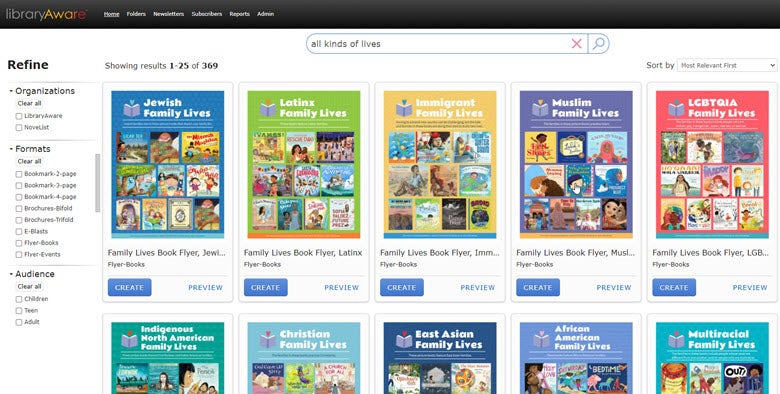Go to the Reports menu item

click(239, 14)
